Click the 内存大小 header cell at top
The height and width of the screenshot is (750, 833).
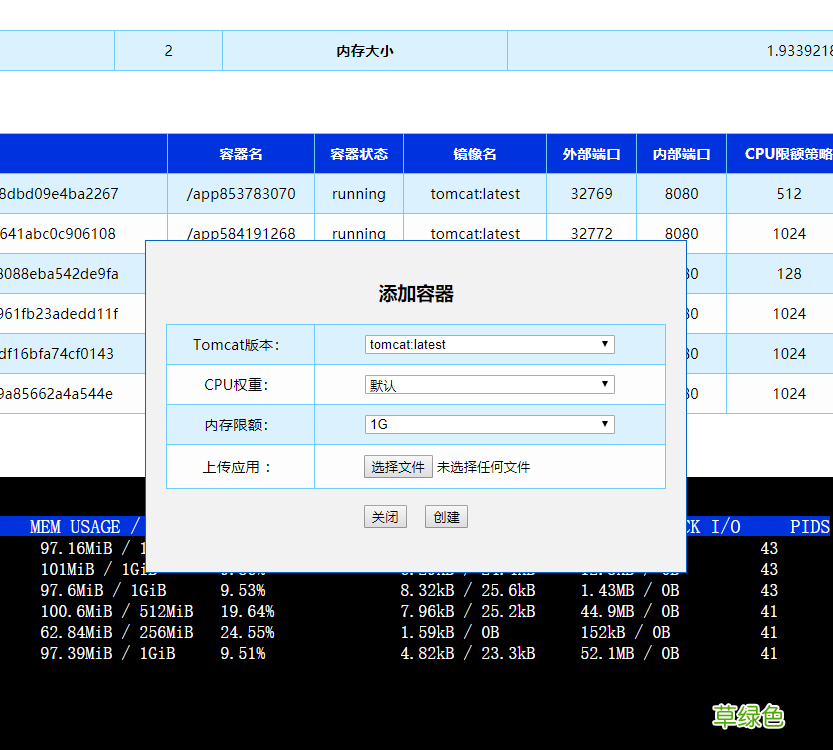364,50
